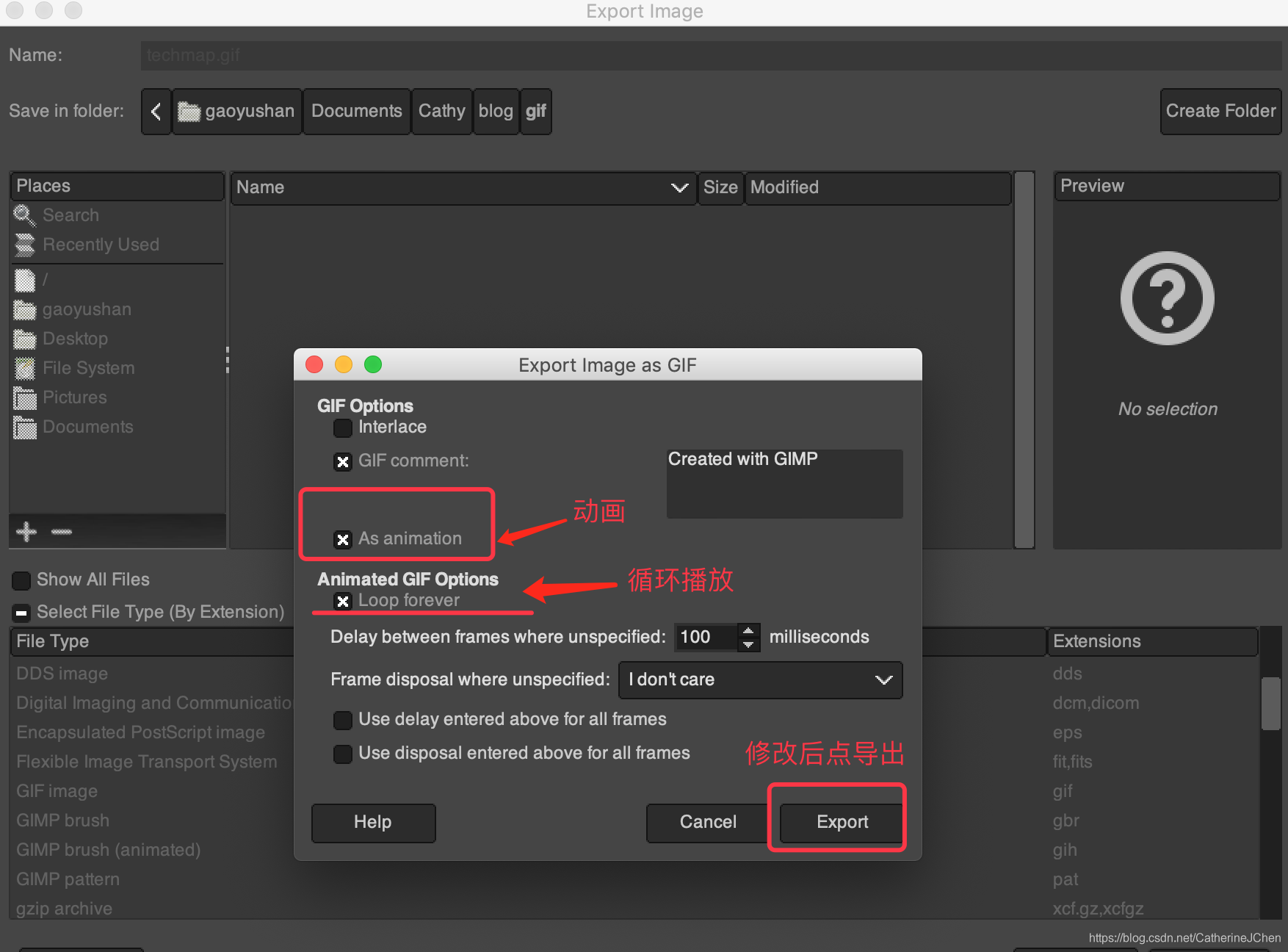The image size is (1288, 952).
Task: Click the gaoyushan folder icon in Places
Action: pos(24,309)
